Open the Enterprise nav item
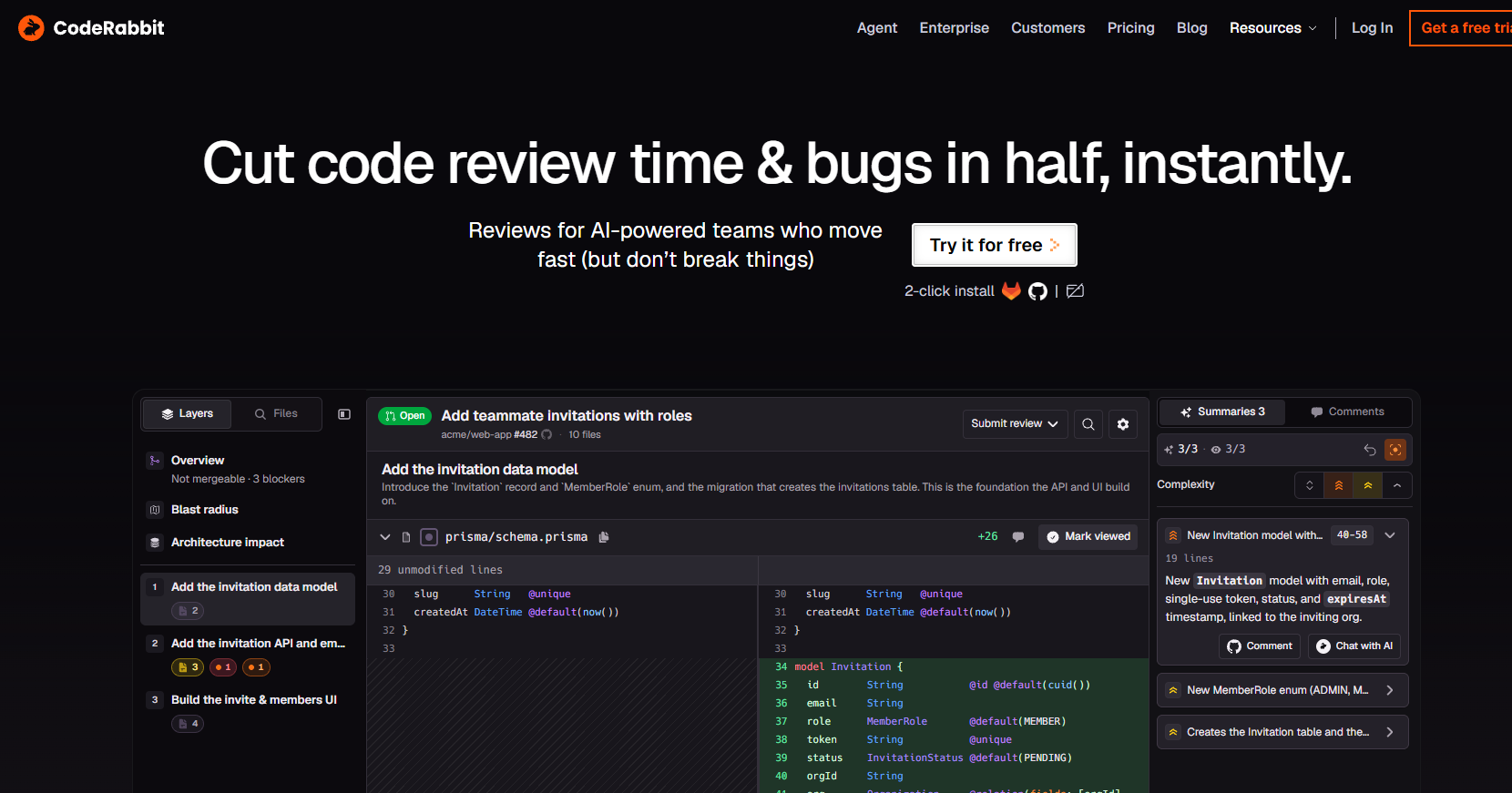 pos(955,28)
